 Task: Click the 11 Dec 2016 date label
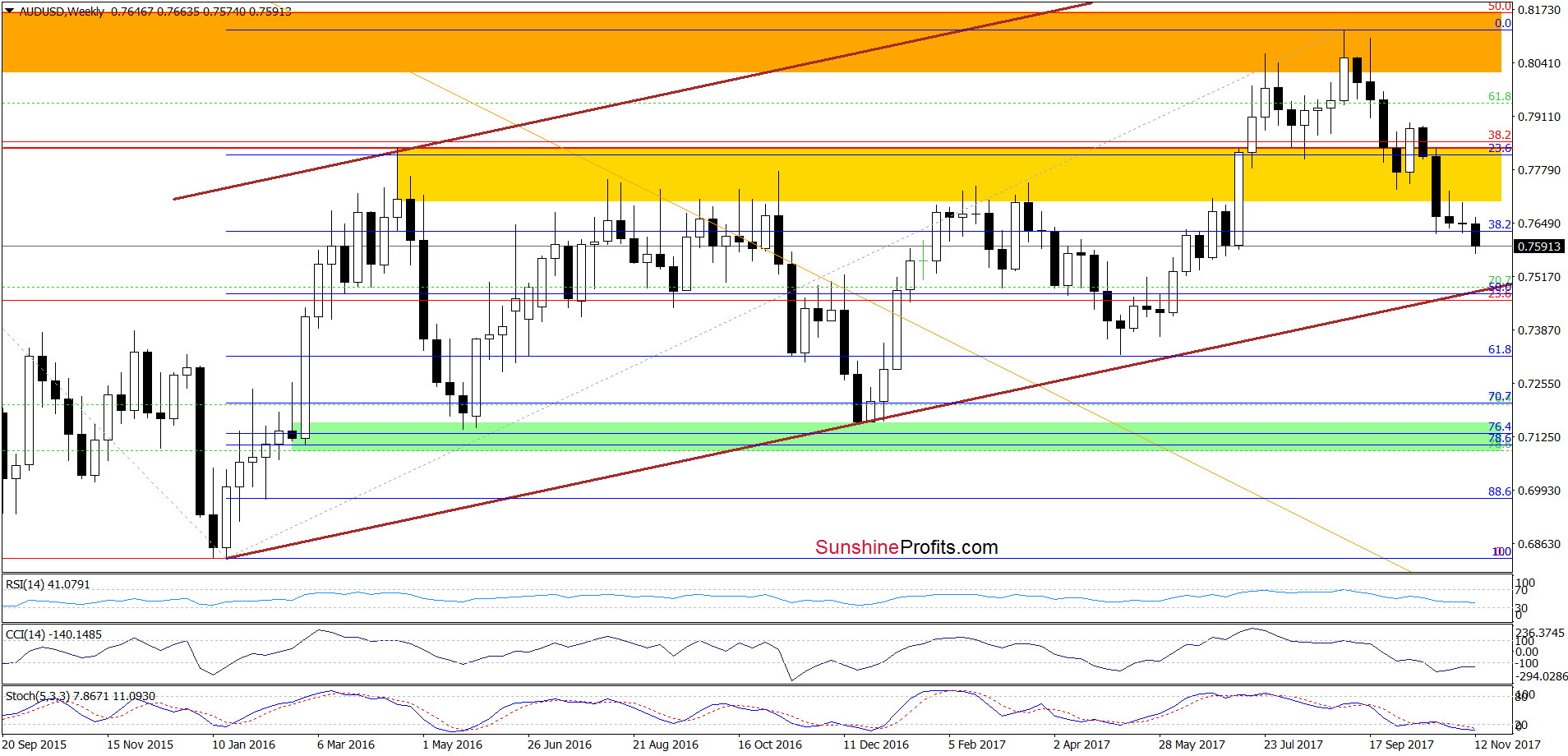tap(876, 744)
